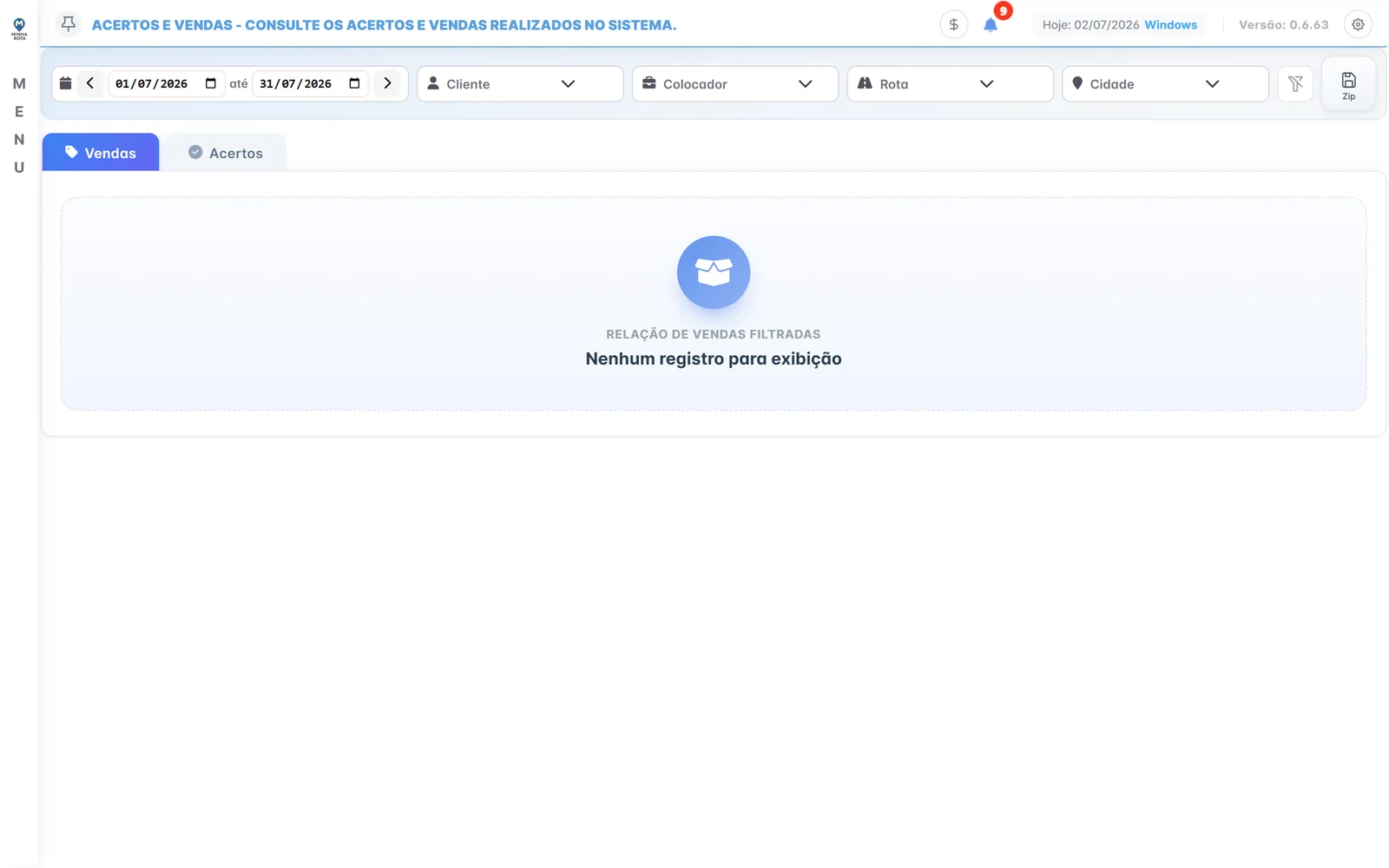Open the Rota dropdown
This screenshot has height=868, width=1389.
pyautogui.click(x=950, y=84)
